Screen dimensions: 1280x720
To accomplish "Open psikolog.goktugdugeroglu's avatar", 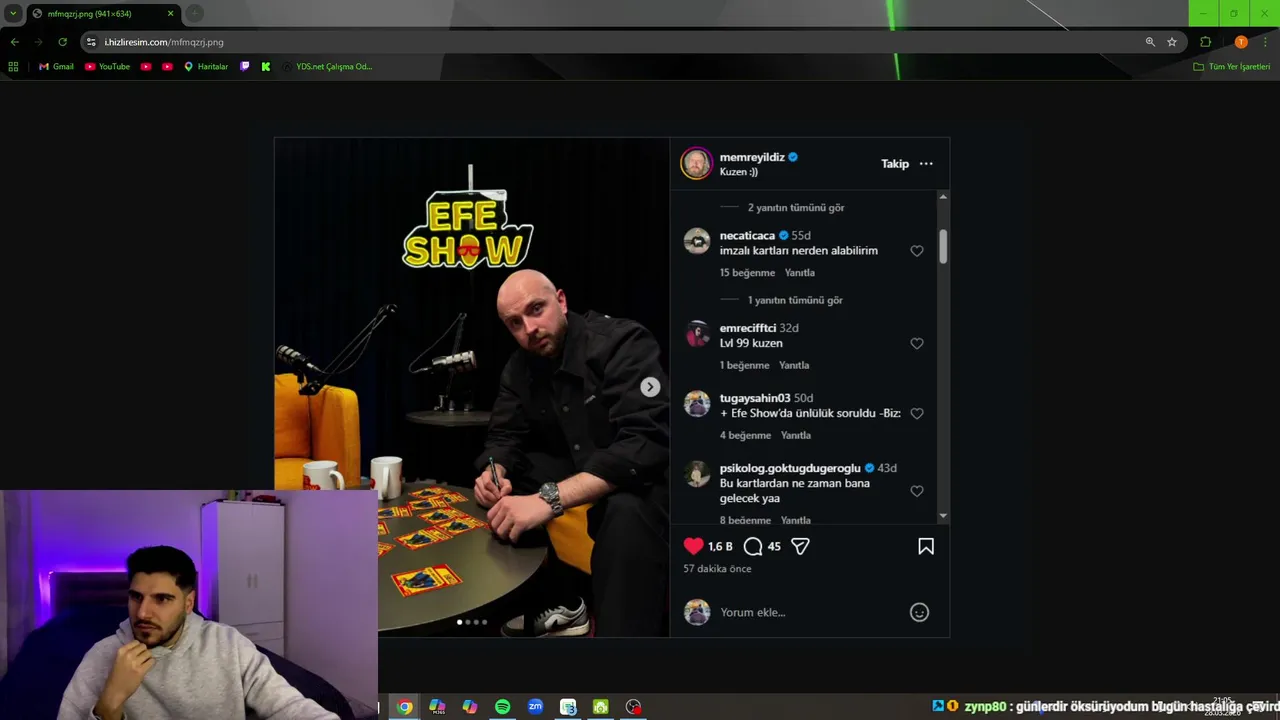I will click(697, 474).
